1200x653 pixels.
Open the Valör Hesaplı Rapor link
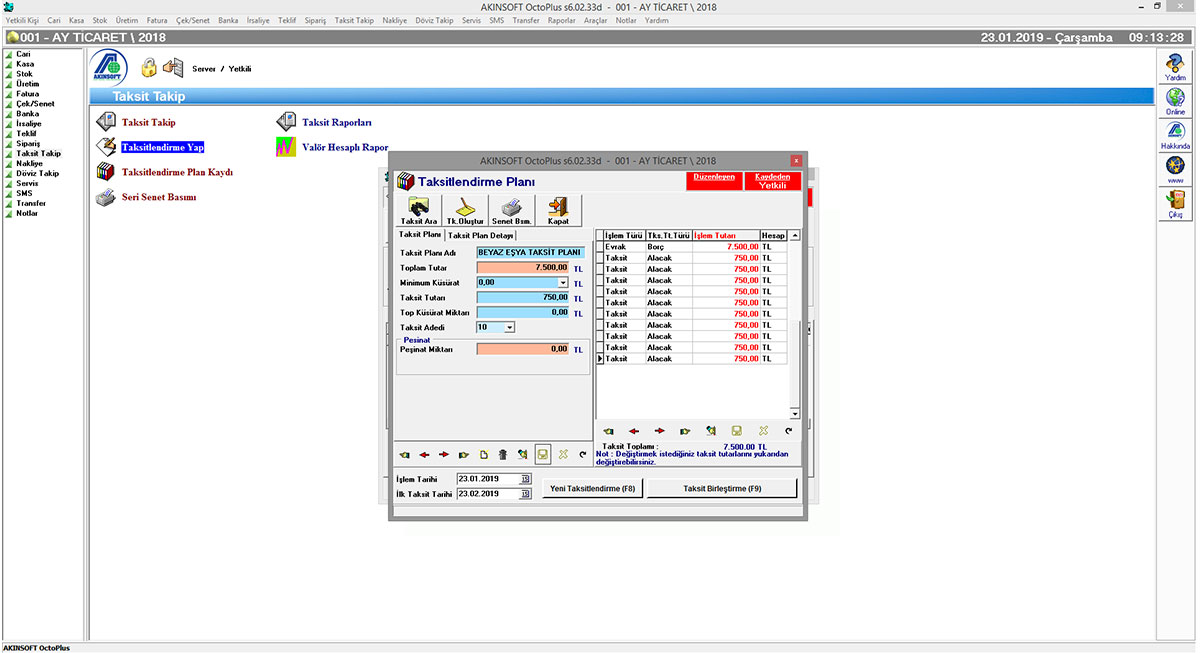[x=345, y=147]
